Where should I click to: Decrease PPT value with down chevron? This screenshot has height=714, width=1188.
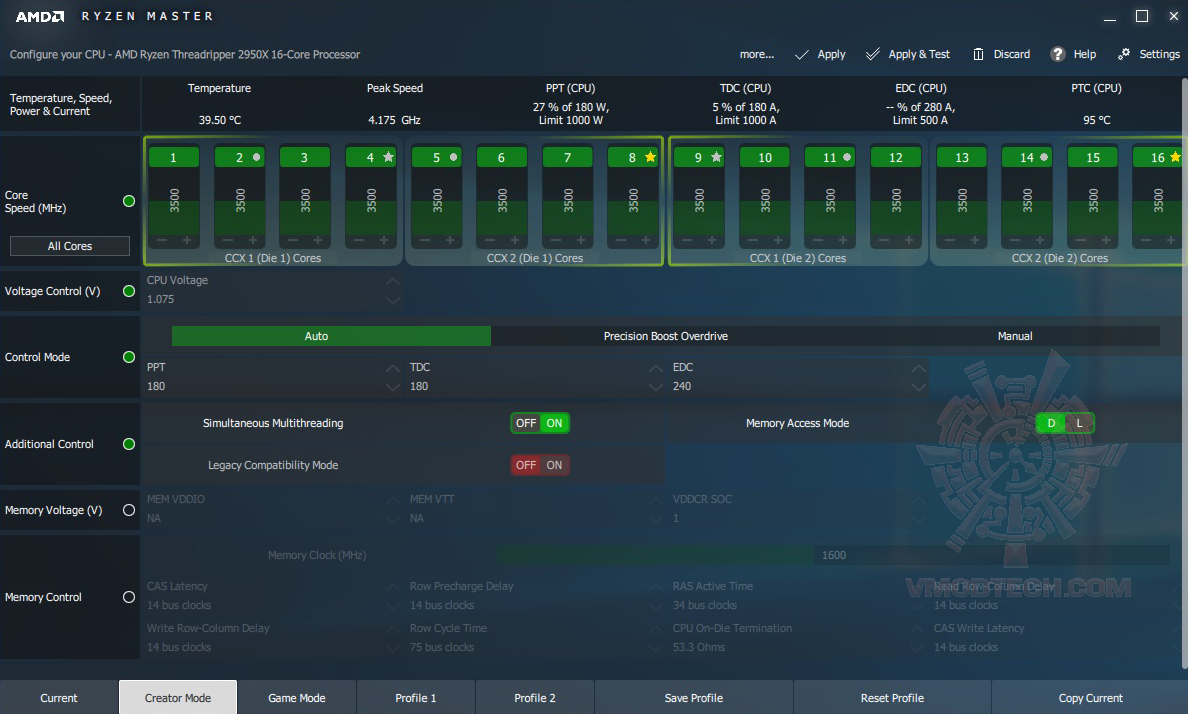pos(392,387)
